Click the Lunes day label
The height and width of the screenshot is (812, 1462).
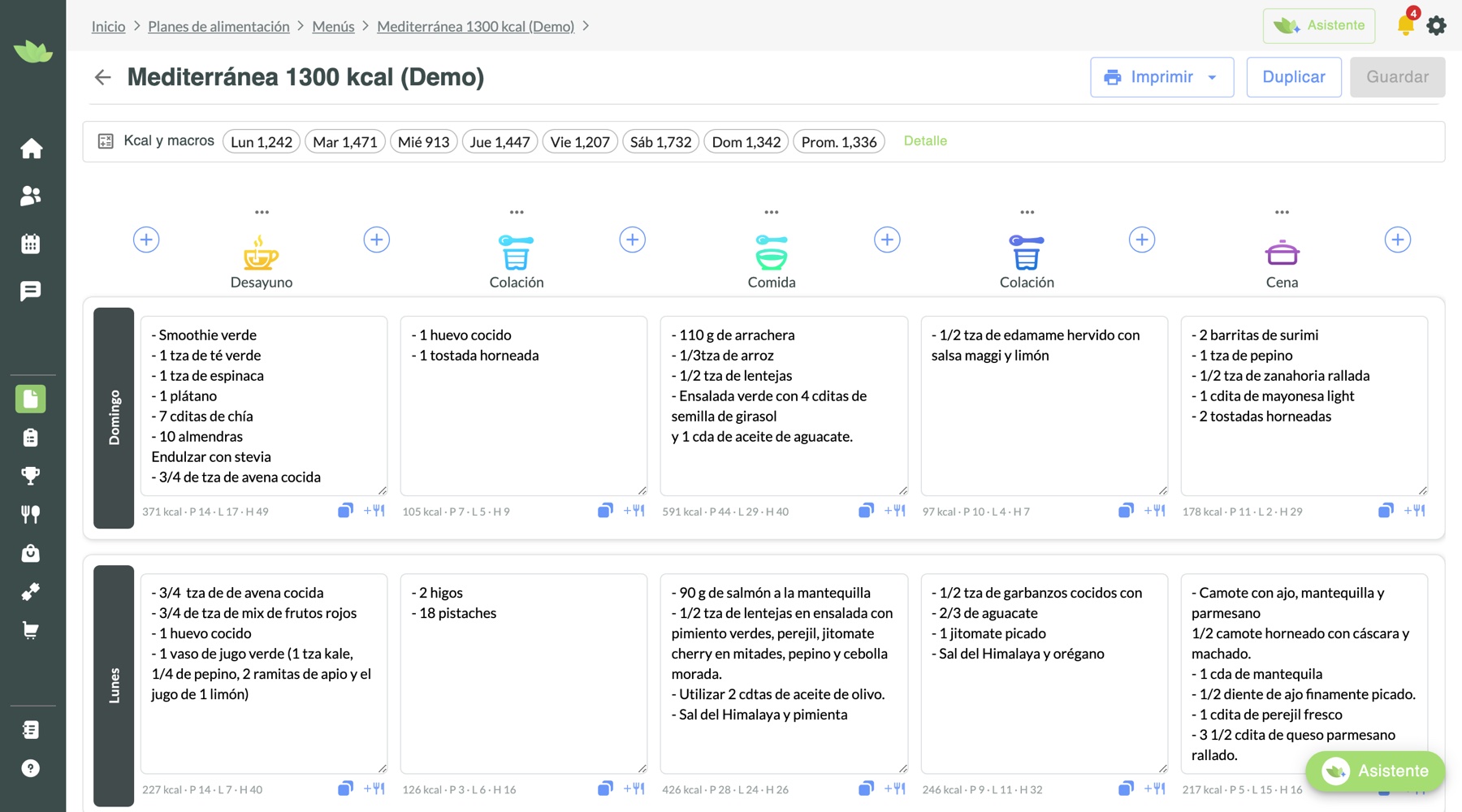click(114, 685)
